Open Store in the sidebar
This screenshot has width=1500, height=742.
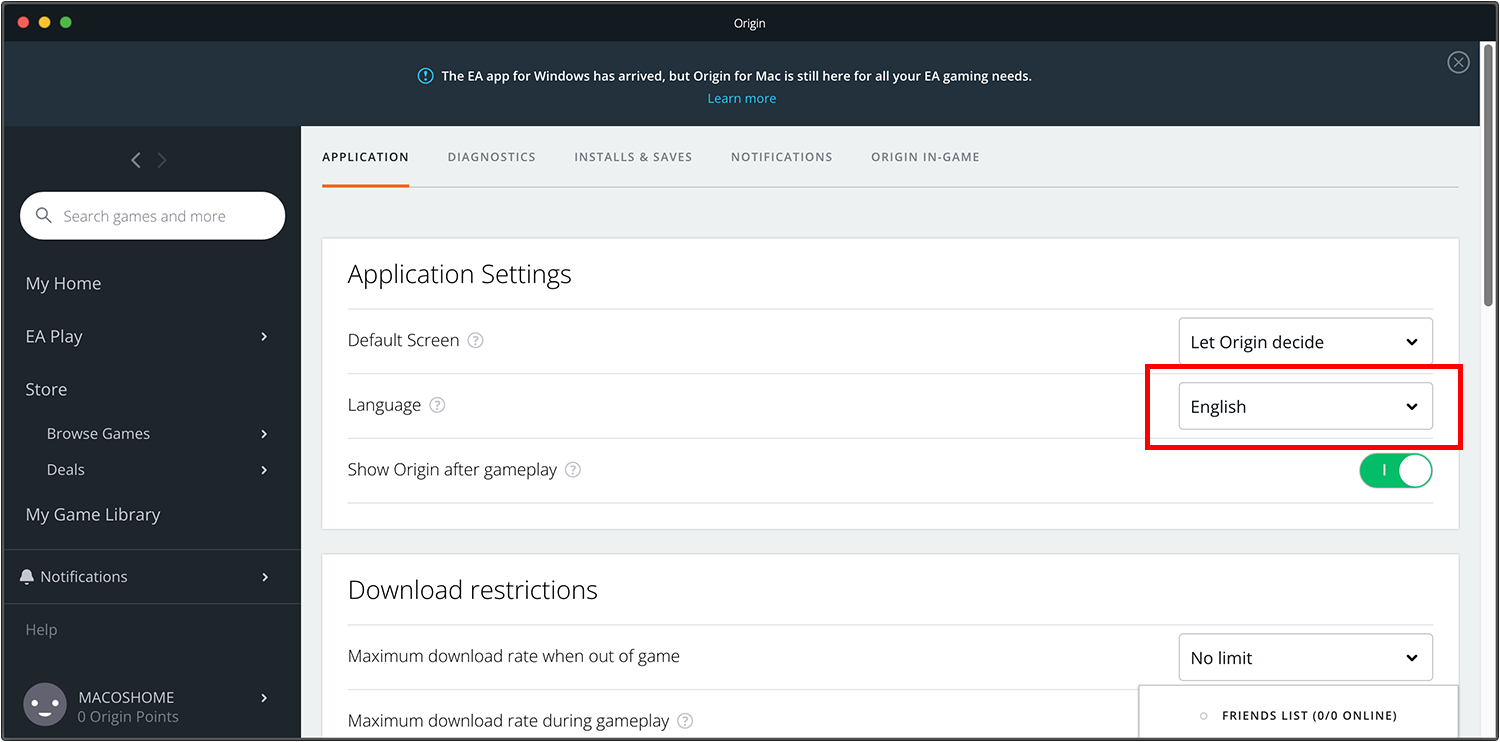tap(46, 390)
